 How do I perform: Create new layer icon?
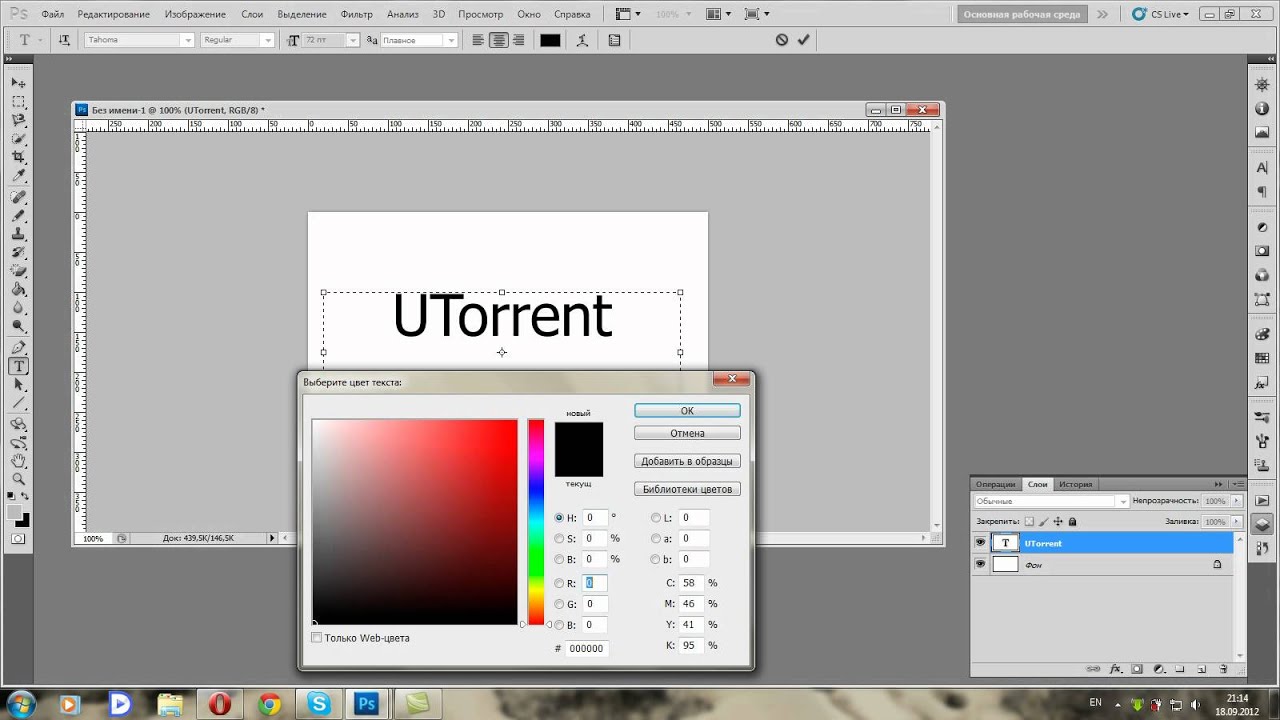[1202, 668]
